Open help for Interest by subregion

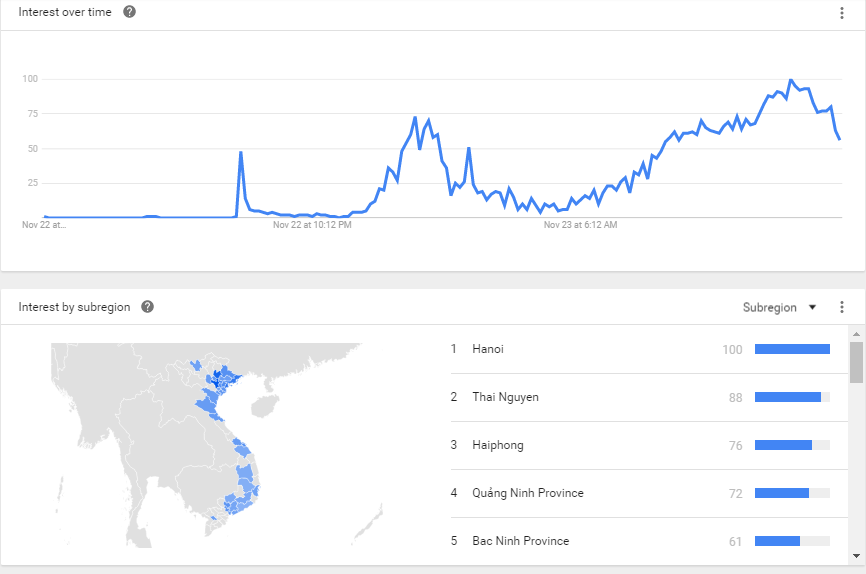coord(148,307)
